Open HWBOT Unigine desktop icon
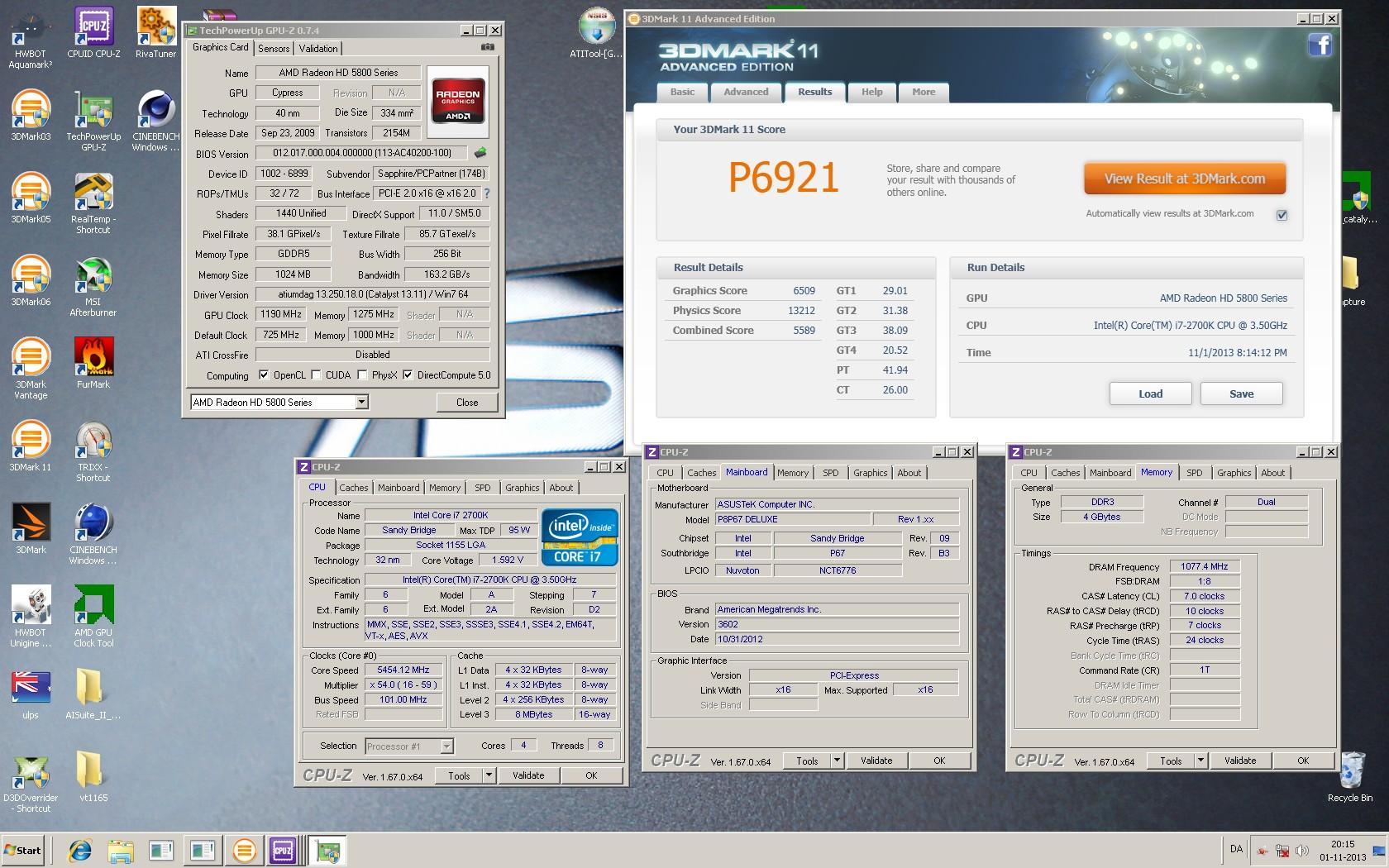 (x=31, y=616)
